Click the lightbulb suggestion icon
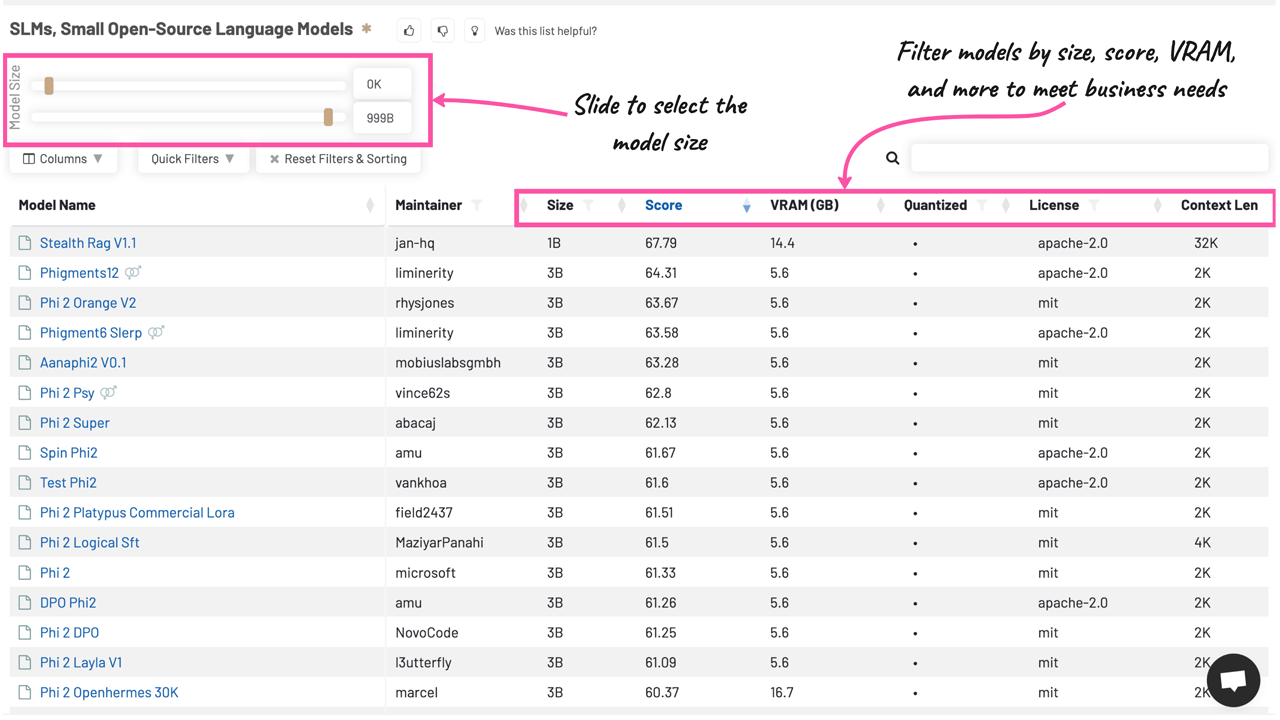Image resolution: width=1280 pixels, height=720 pixels. pyautogui.click(x=474, y=30)
